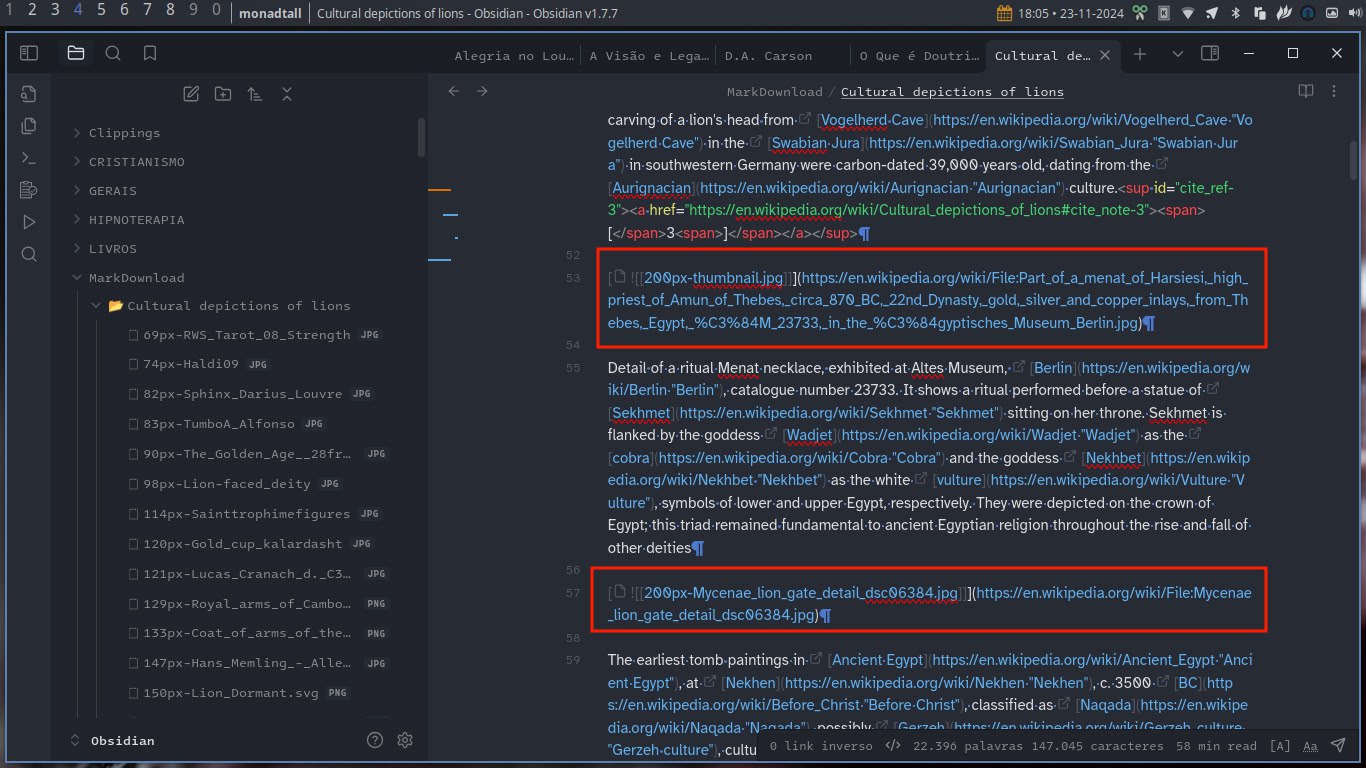Open the Vogelherd Cave wikipedia link
The height and width of the screenshot is (768, 1366).
pyautogui.click(x=870, y=120)
